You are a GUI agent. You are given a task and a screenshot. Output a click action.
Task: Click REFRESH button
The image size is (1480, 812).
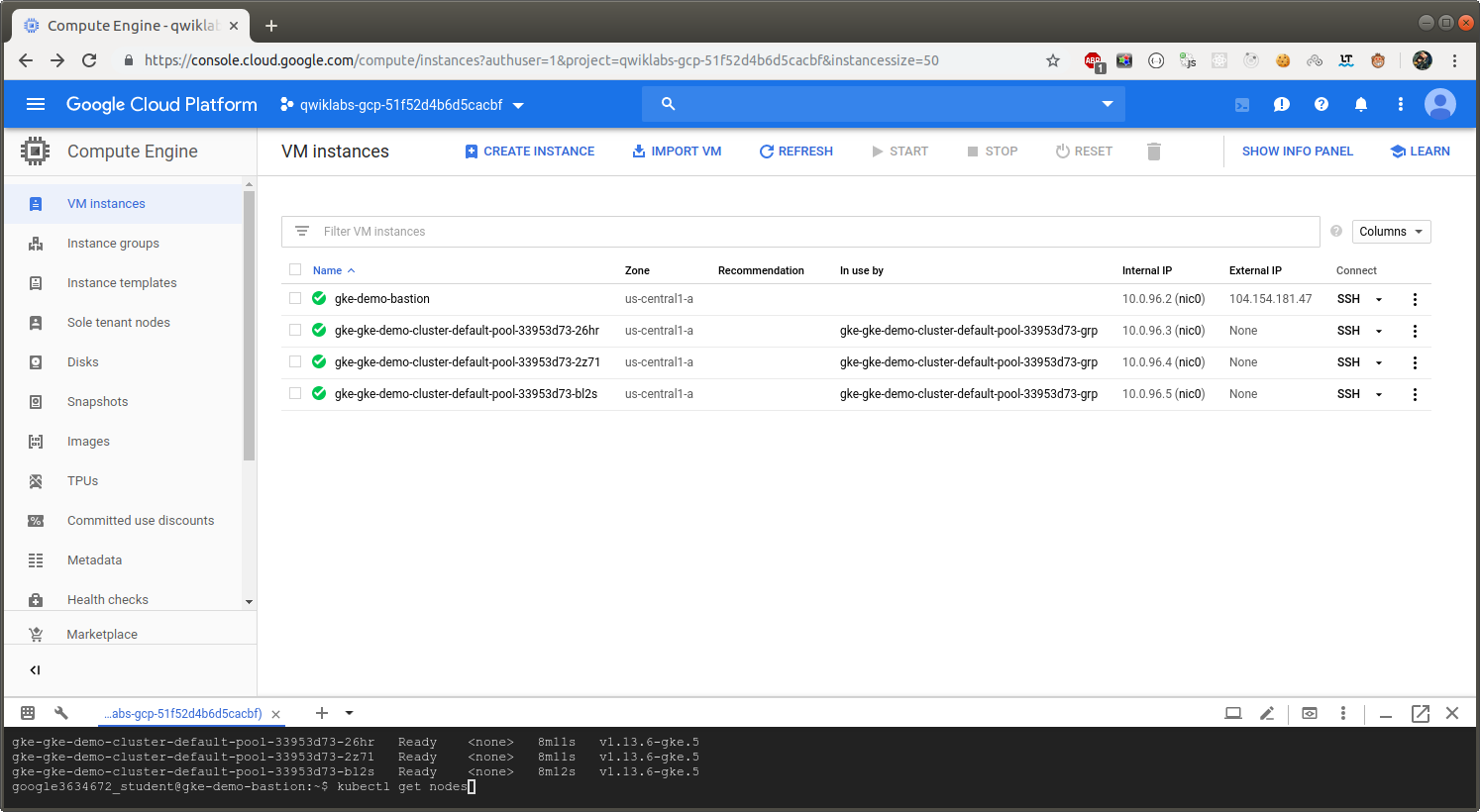pyautogui.click(x=796, y=152)
